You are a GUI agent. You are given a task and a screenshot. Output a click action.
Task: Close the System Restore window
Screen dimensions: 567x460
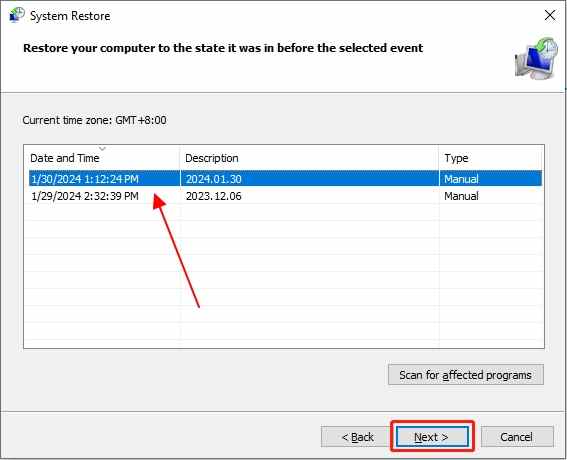550,16
